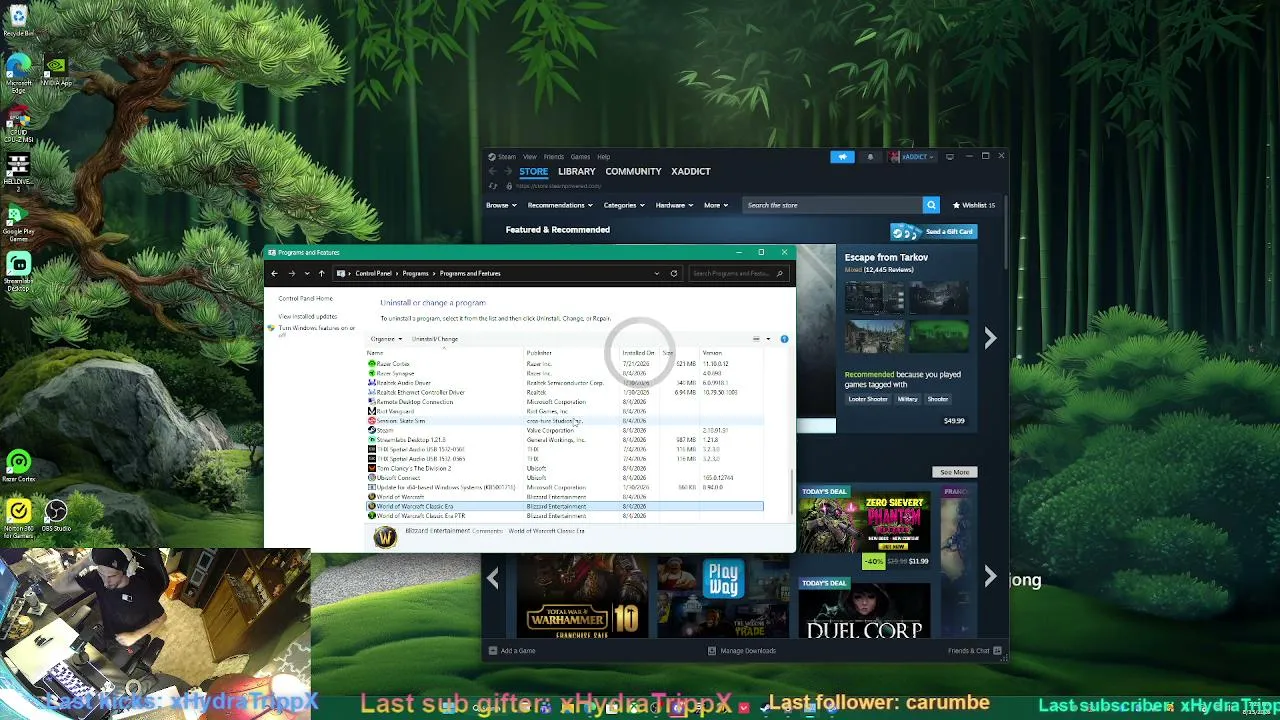Expand the Browse menu in Steam store

click(x=501, y=205)
